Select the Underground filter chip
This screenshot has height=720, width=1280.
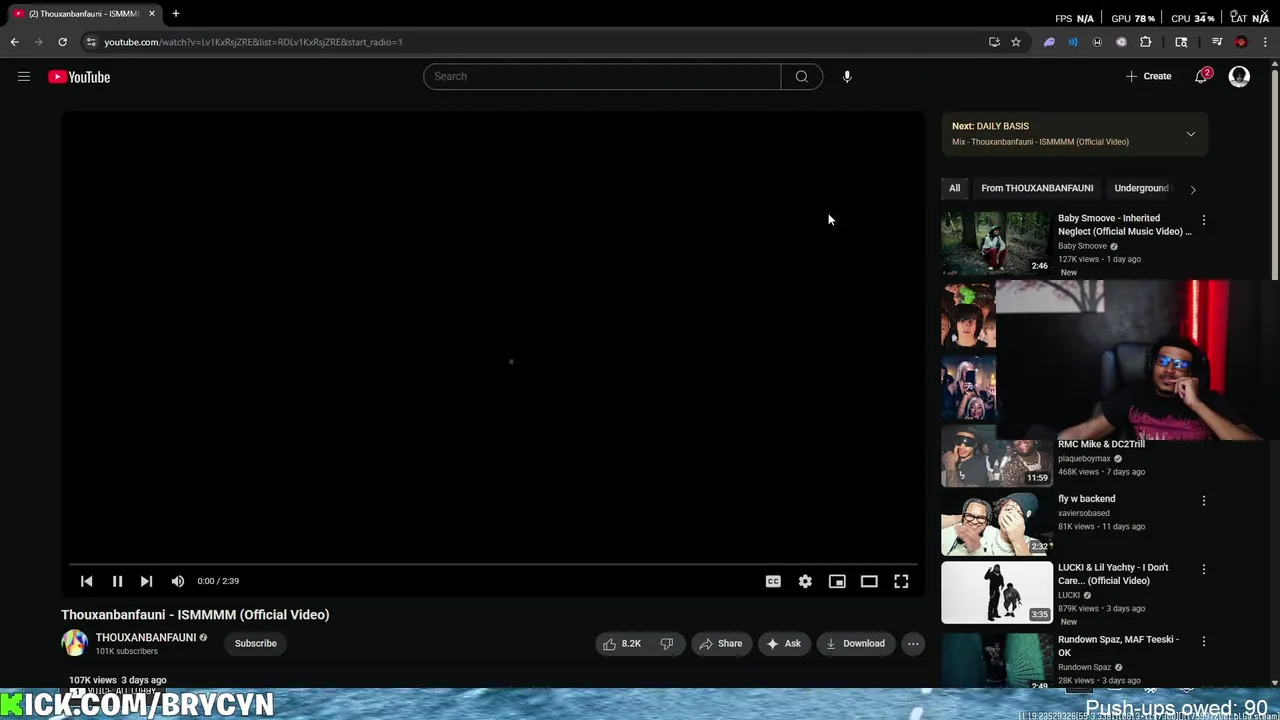pos(1141,188)
